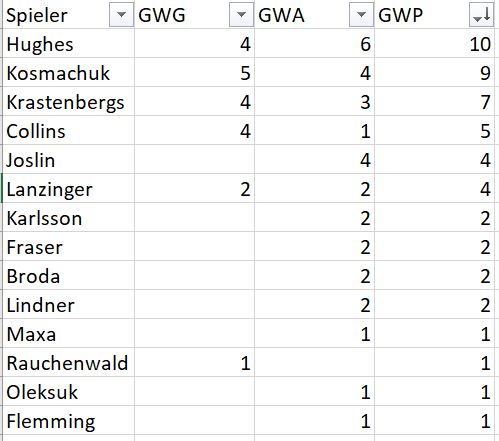Open the GWA column filter dropdown
The image size is (499, 441).
tap(361, 15)
